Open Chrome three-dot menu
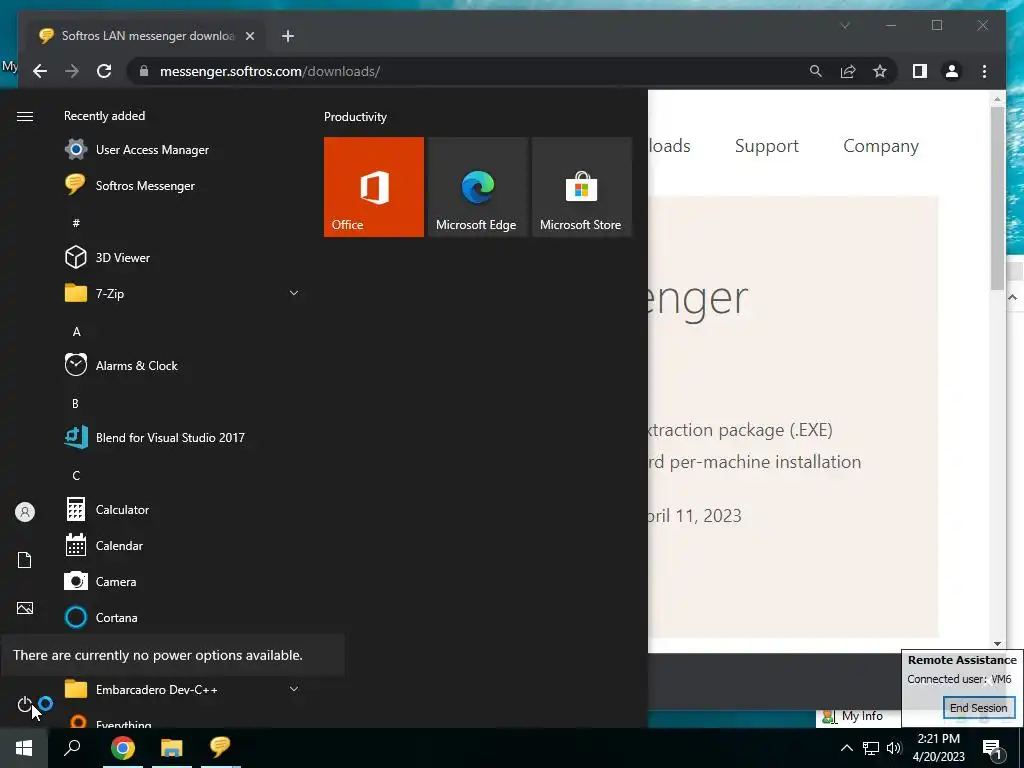This screenshot has height=768, width=1024. pyautogui.click(x=984, y=71)
